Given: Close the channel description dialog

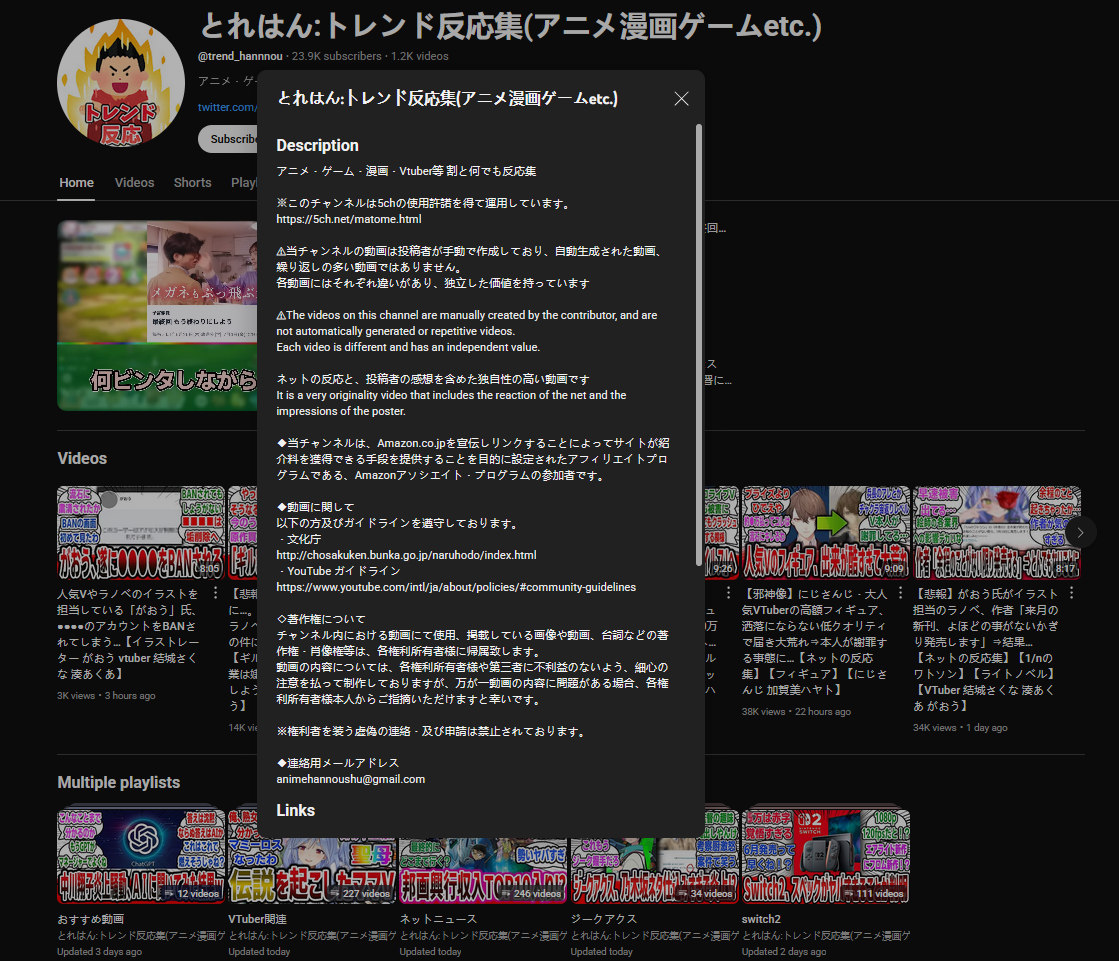Looking at the screenshot, I should click(x=682, y=99).
